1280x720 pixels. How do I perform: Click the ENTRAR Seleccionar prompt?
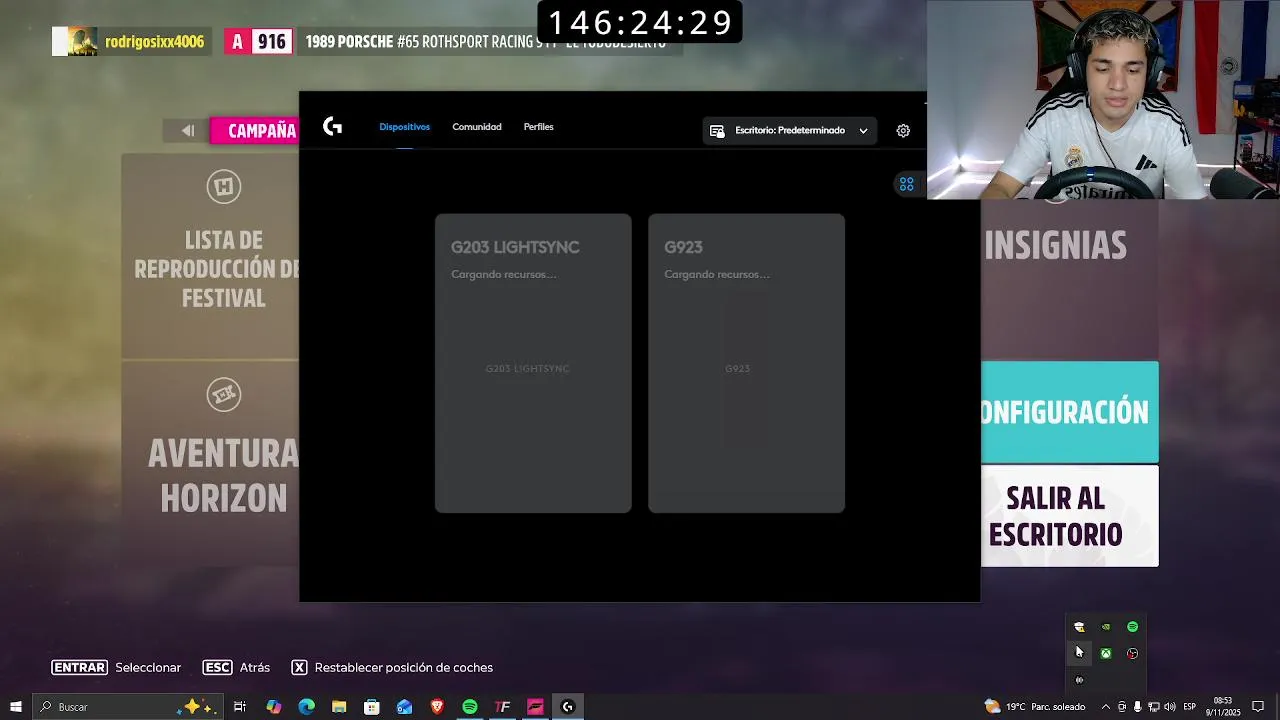(117, 668)
